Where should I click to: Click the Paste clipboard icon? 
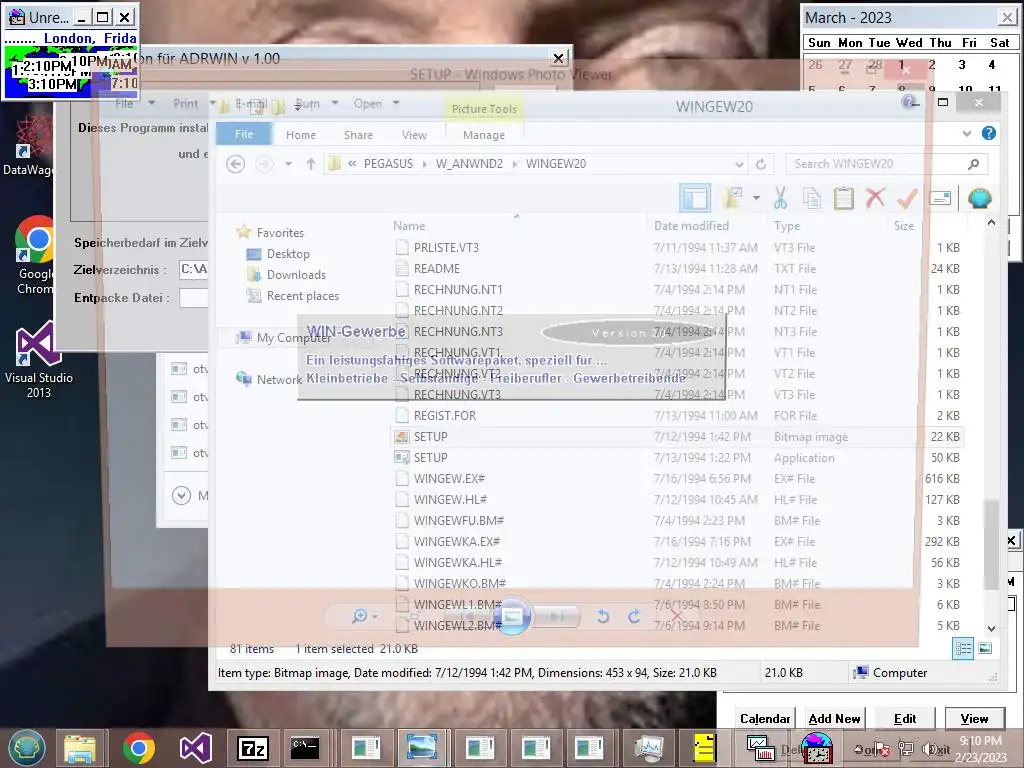[843, 198]
